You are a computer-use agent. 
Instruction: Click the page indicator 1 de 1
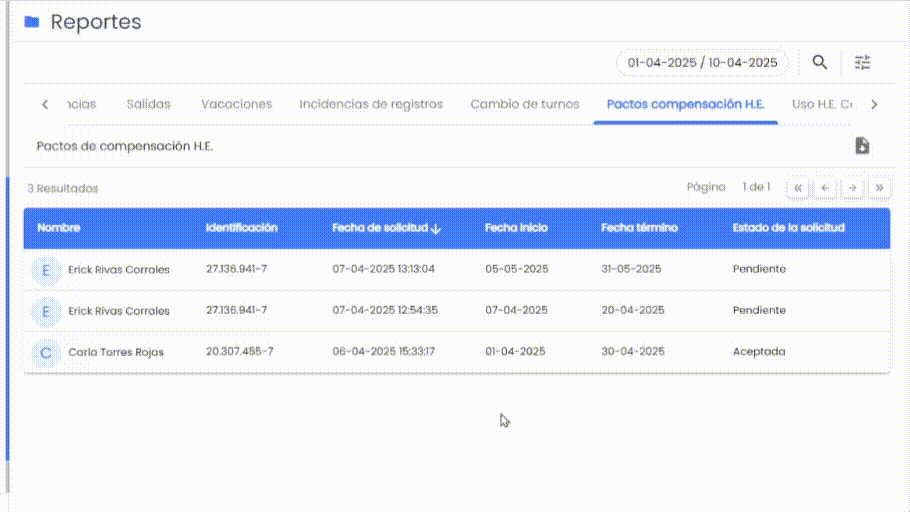tap(756, 187)
